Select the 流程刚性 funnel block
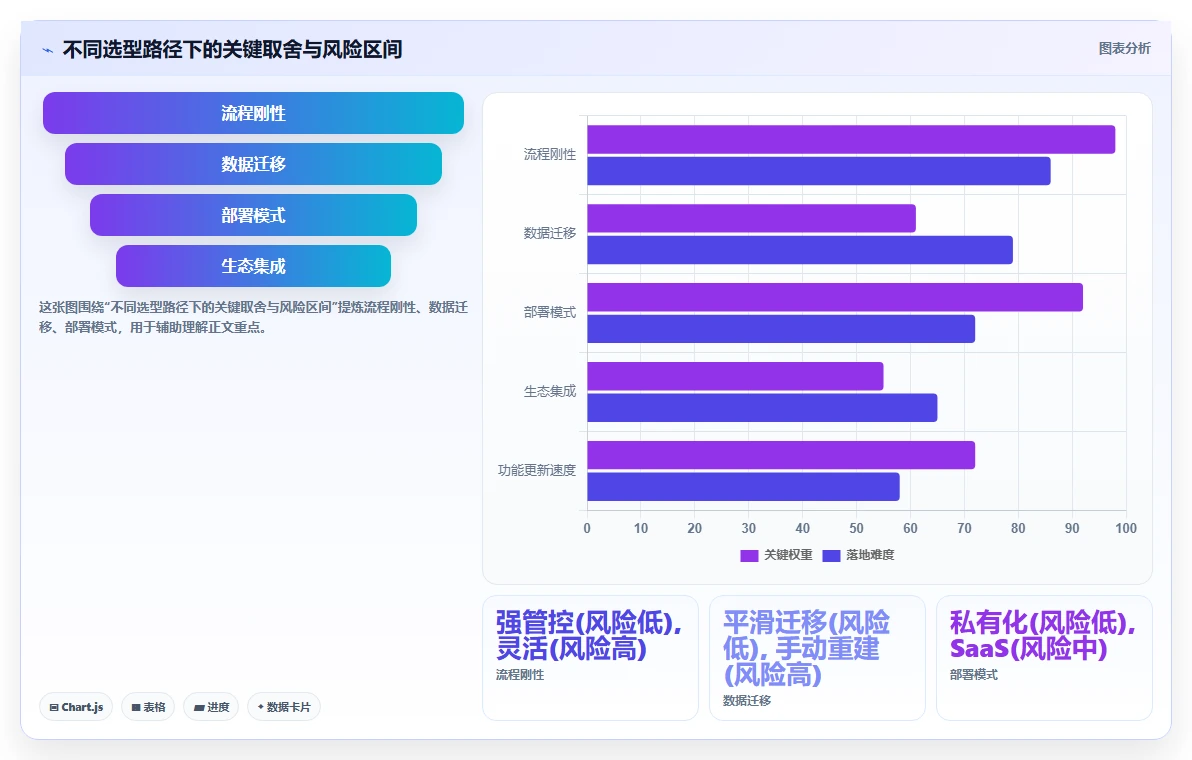 pos(253,113)
